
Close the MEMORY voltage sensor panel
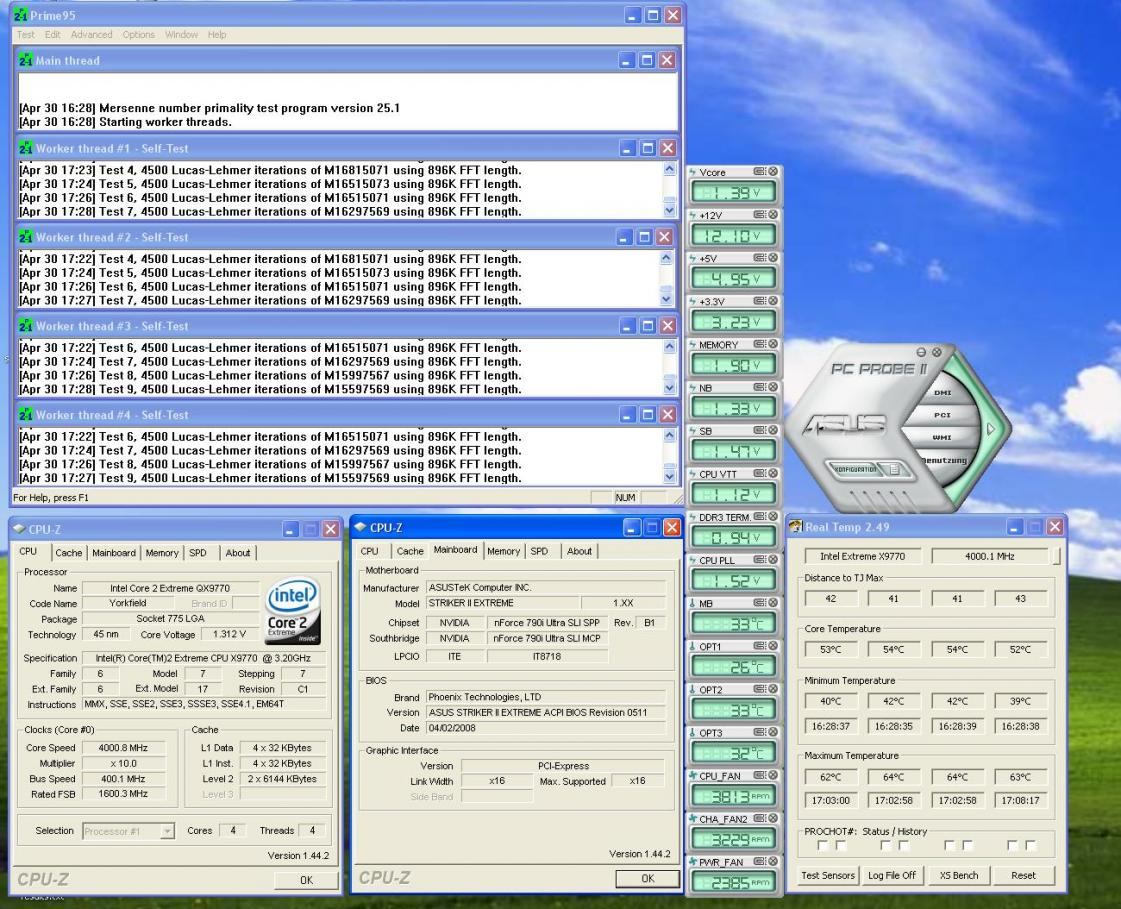(773, 344)
